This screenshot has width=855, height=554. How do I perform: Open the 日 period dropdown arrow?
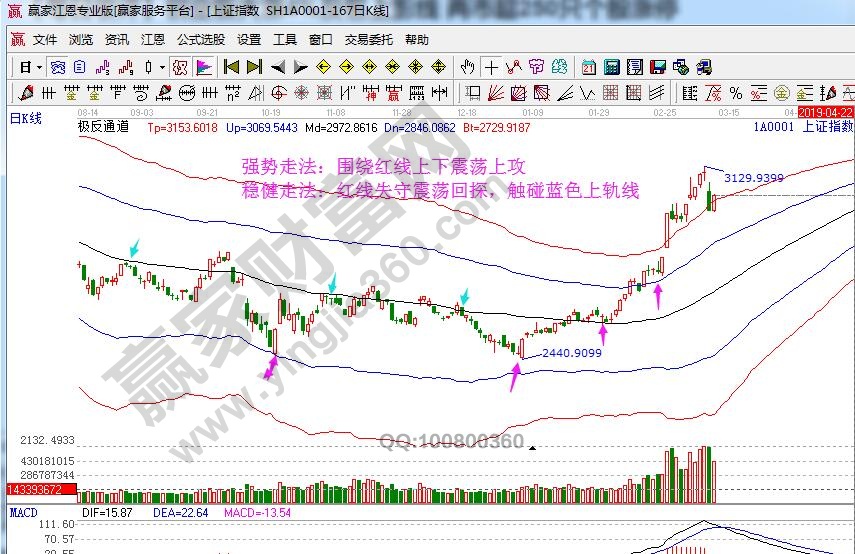pyautogui.click(x=39, y=68)
